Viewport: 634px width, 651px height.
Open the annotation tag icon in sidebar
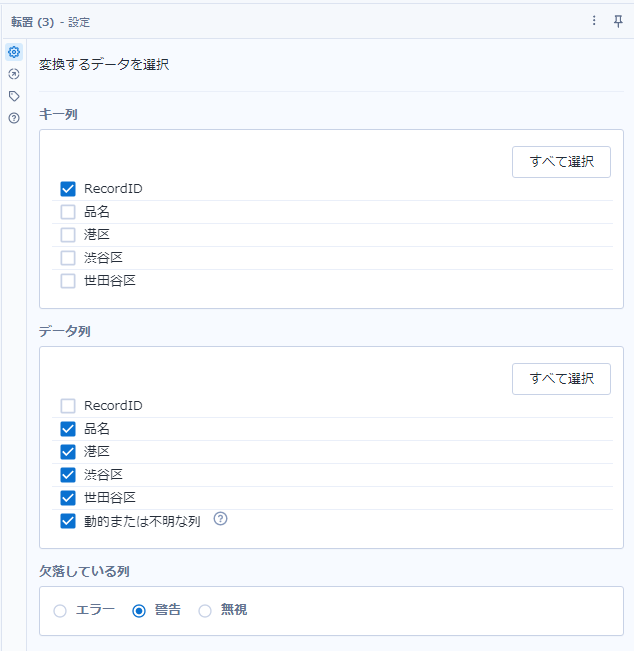[x=14, y=96]
